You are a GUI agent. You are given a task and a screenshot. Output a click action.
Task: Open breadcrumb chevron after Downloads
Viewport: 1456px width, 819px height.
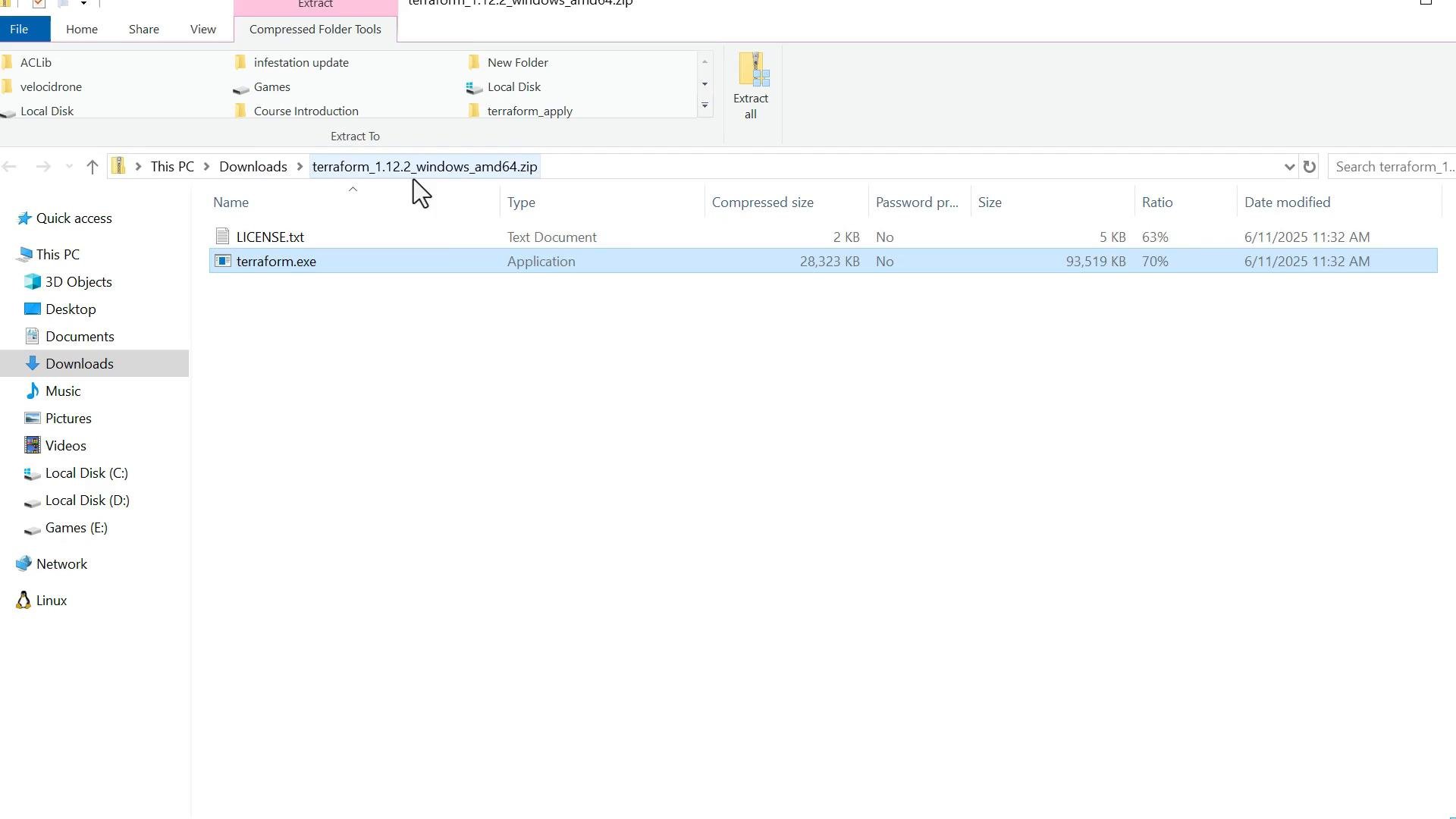point(300,167)
